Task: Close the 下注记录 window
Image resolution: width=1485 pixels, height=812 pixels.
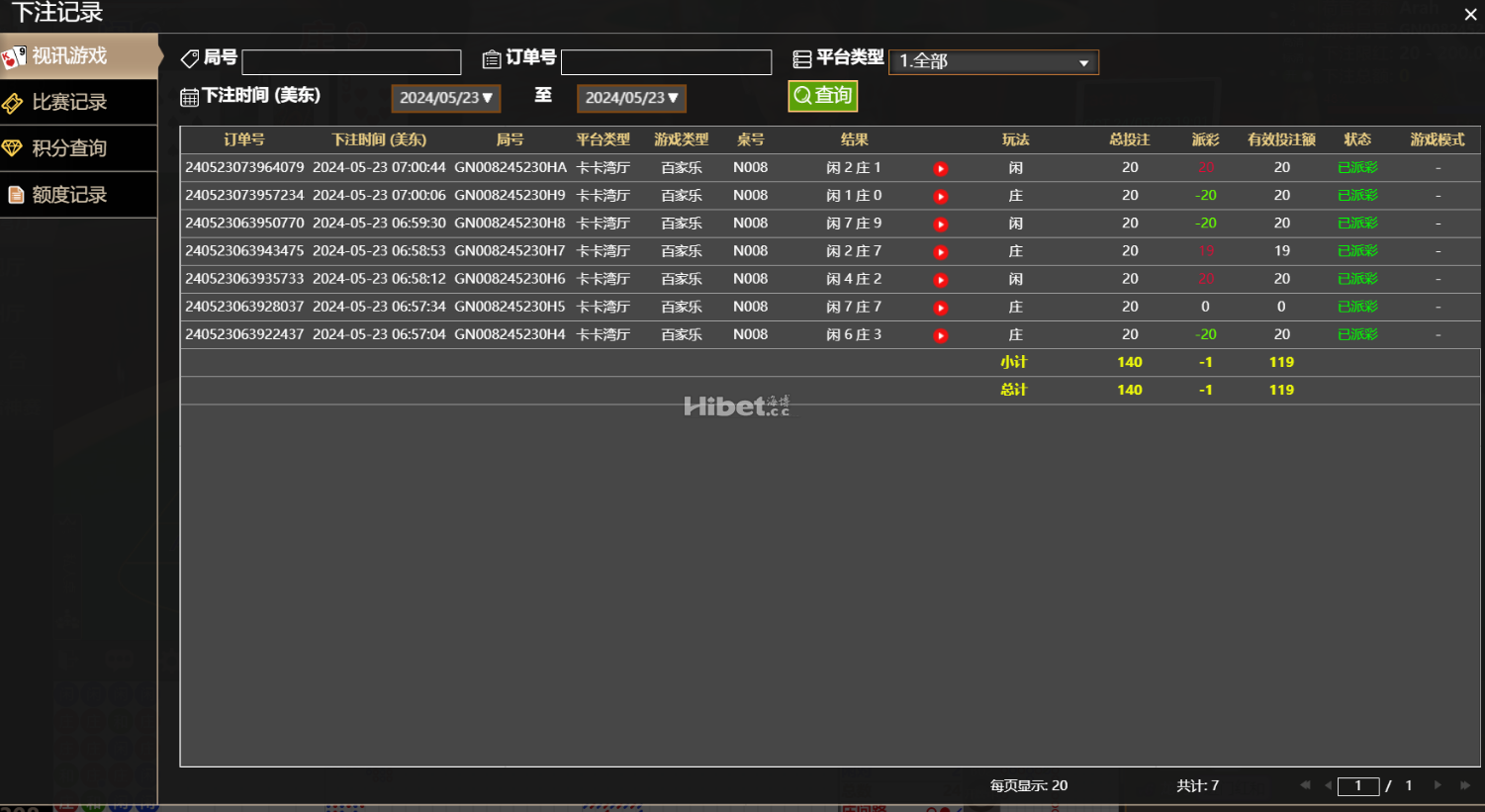Action: [x=1470, y=14]
